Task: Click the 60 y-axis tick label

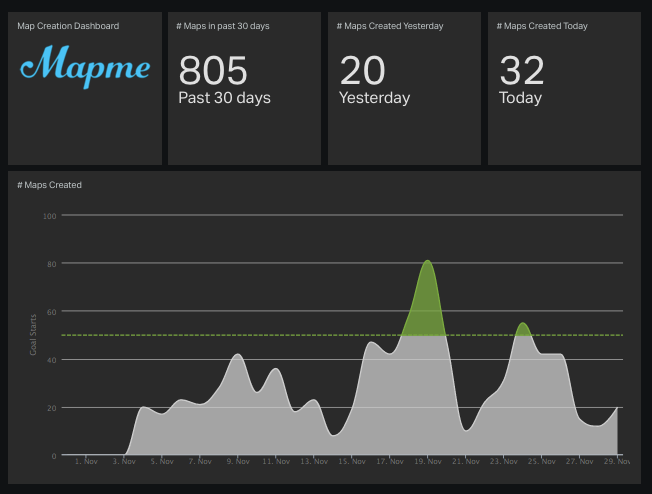Action: [x=52, y=312]
